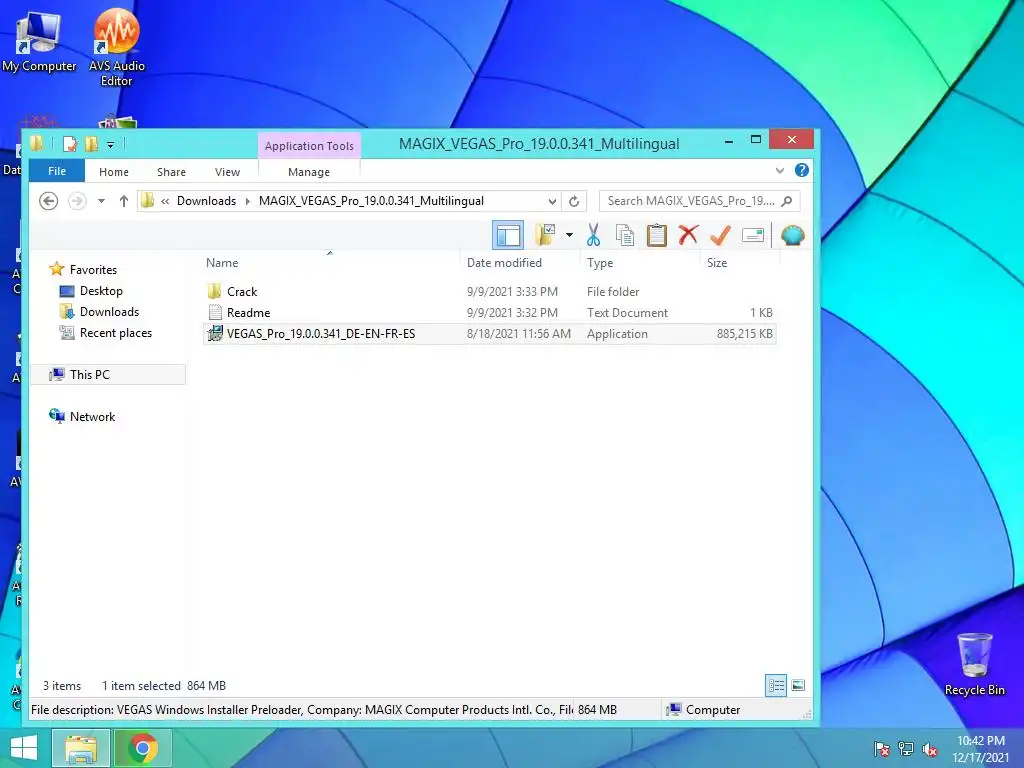Click the Windows Start button

pyautogui.click(x=24, y=748)
